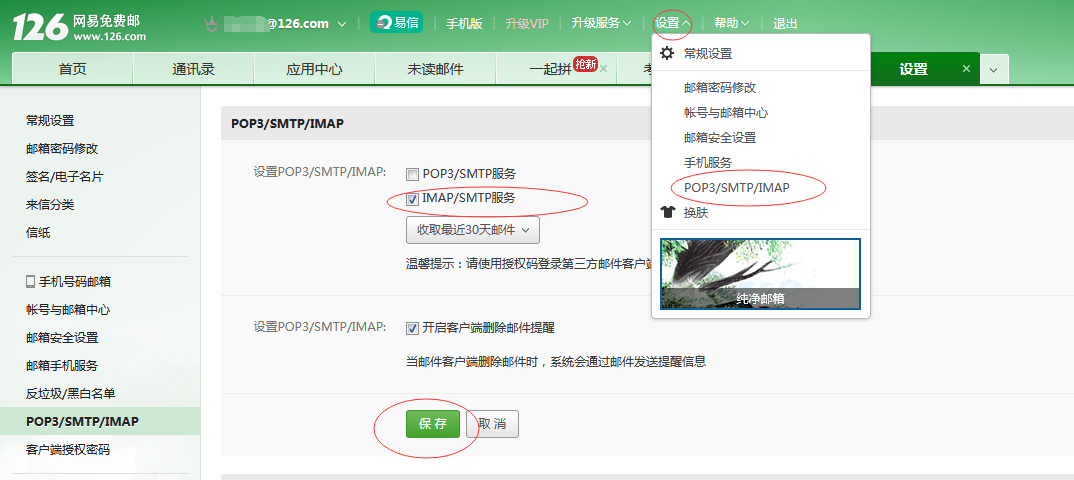Viewport: 1074px width, 480px height.
Task: Uncheck the IMAP/SMTP服务 checkbox
Action: pyautogui.click(x=412, y=199)
